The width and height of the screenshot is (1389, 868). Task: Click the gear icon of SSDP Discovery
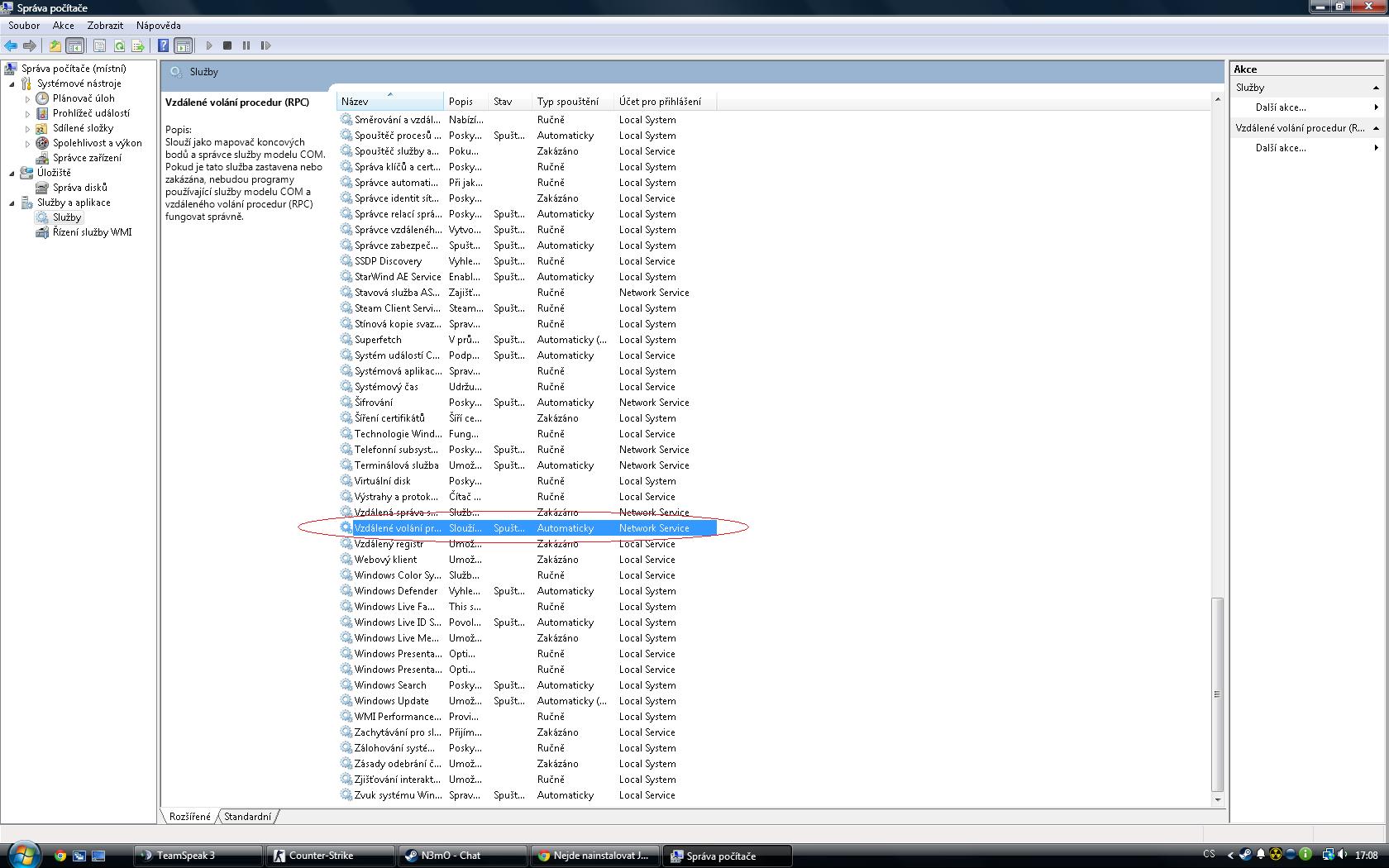(x=346, y=261)
